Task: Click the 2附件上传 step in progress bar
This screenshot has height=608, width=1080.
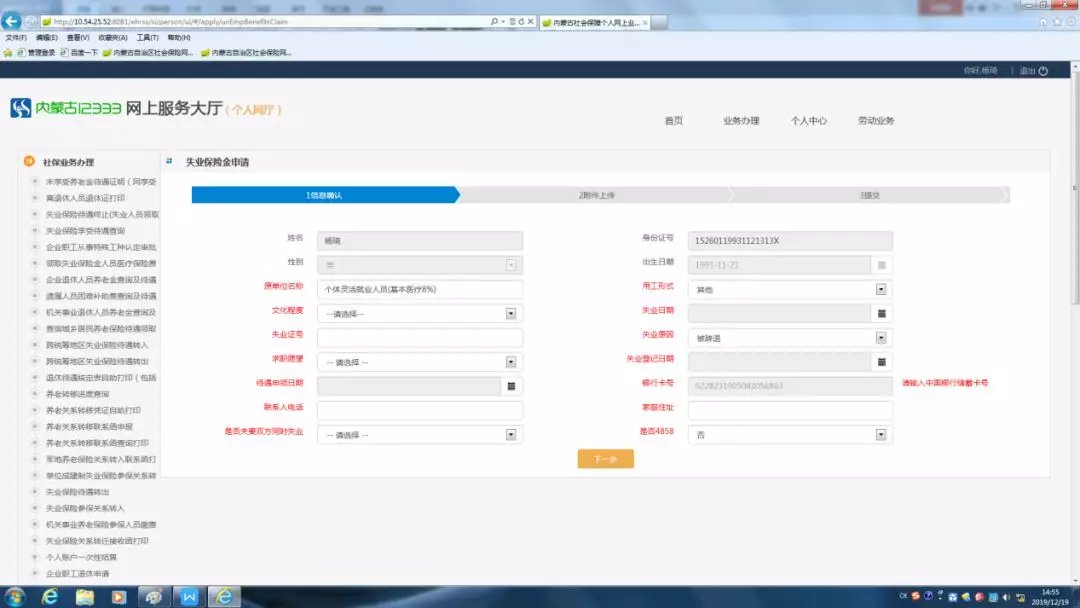Action: 596,195
